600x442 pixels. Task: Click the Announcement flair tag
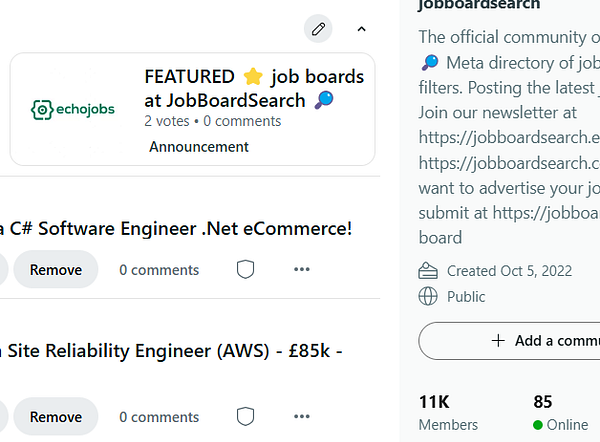199,147
